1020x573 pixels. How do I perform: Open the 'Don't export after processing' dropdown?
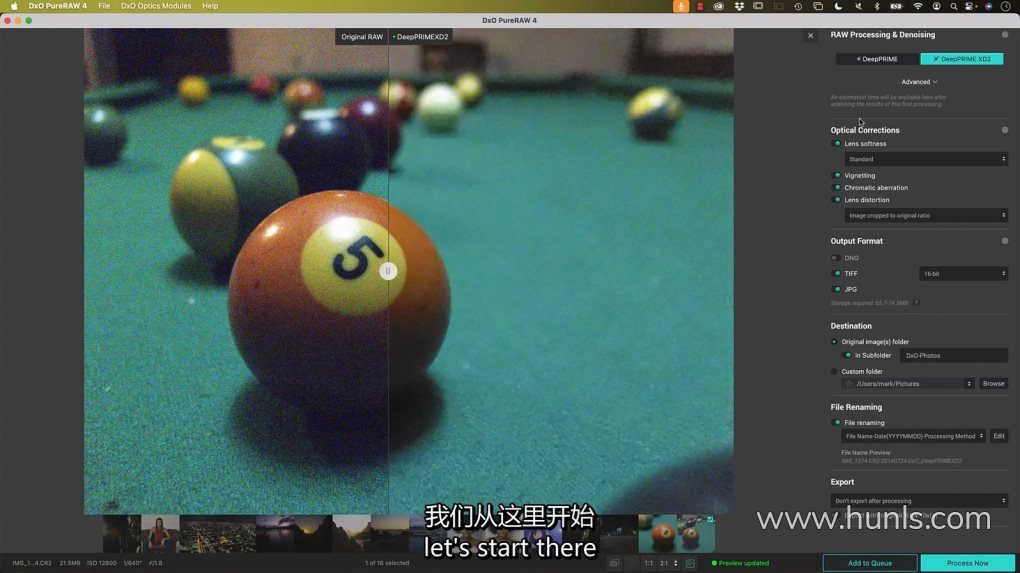919,501
